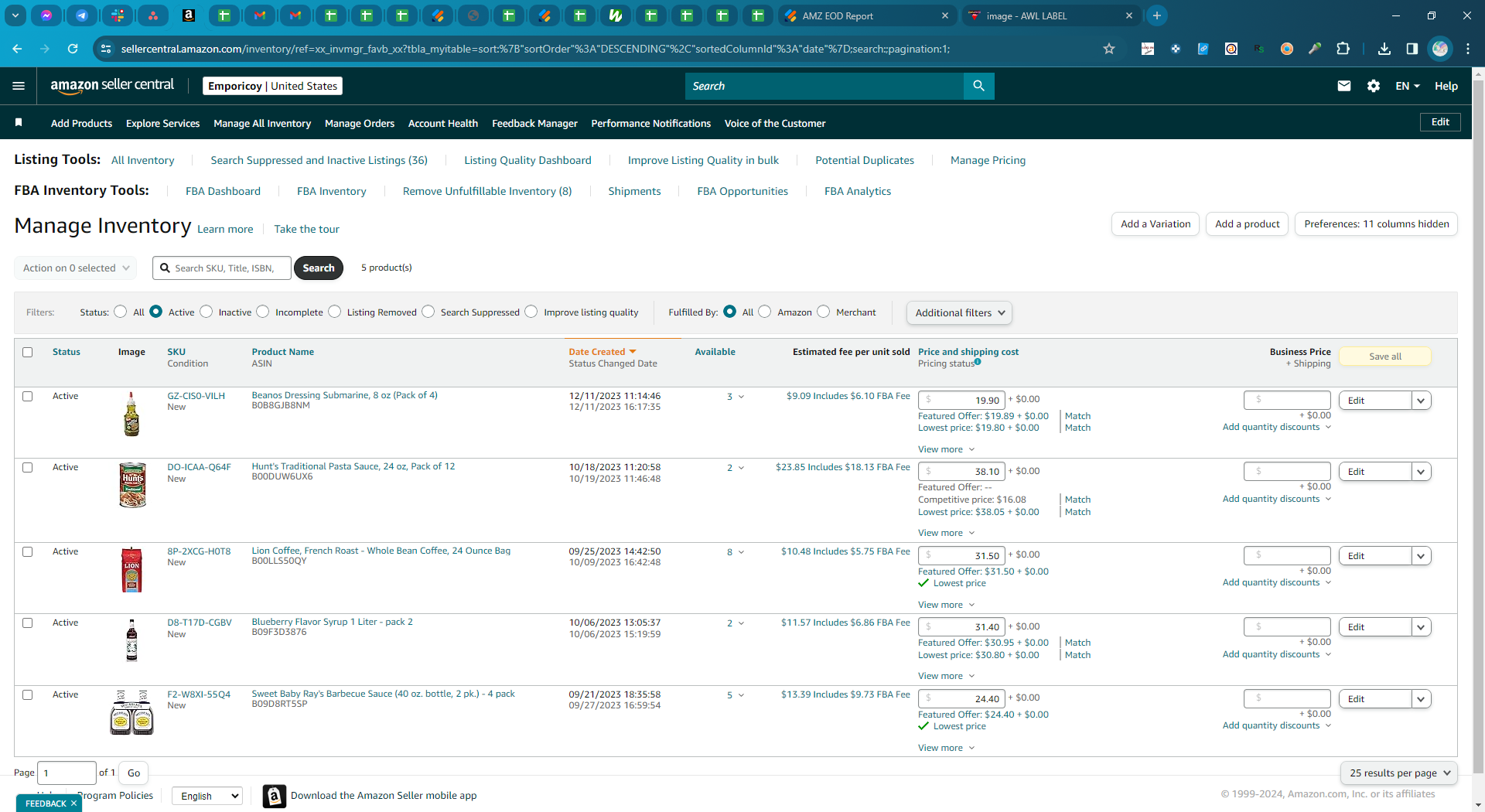Click the search magnifier button in header
This screenshot has width=1485, height=812.
978,86
